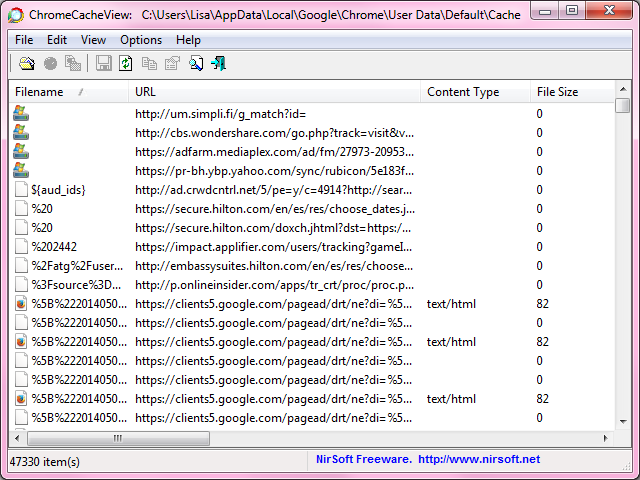Image resolution: width=640 pixels, height=480 pixels.
Task: Select the ${aud_ids} filename cell
Action: click(x=58, y=190)
